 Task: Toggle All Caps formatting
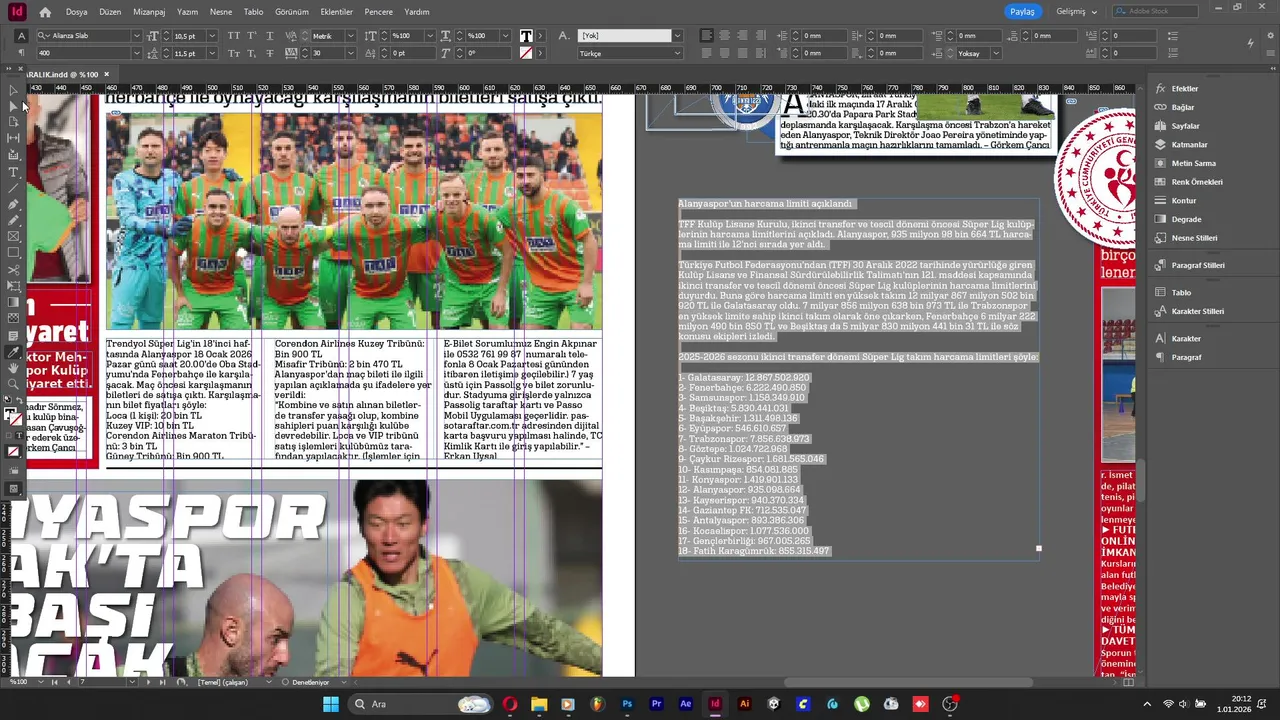(x=233, y=36)
